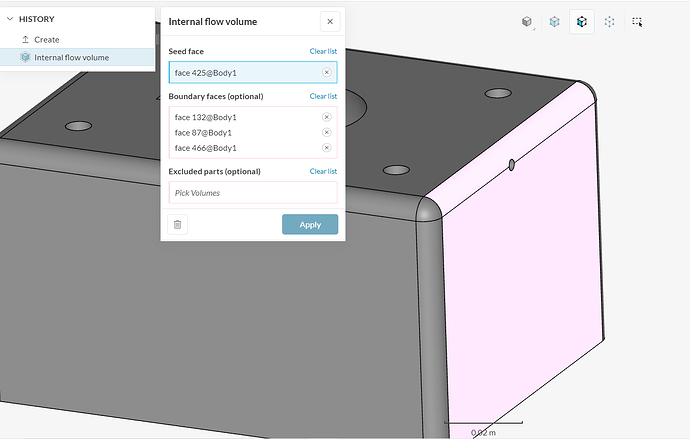This screenshot has height=439, width=690.
Task: Focus the Pick Volumes input field
Action: click(x=253, y=193)
